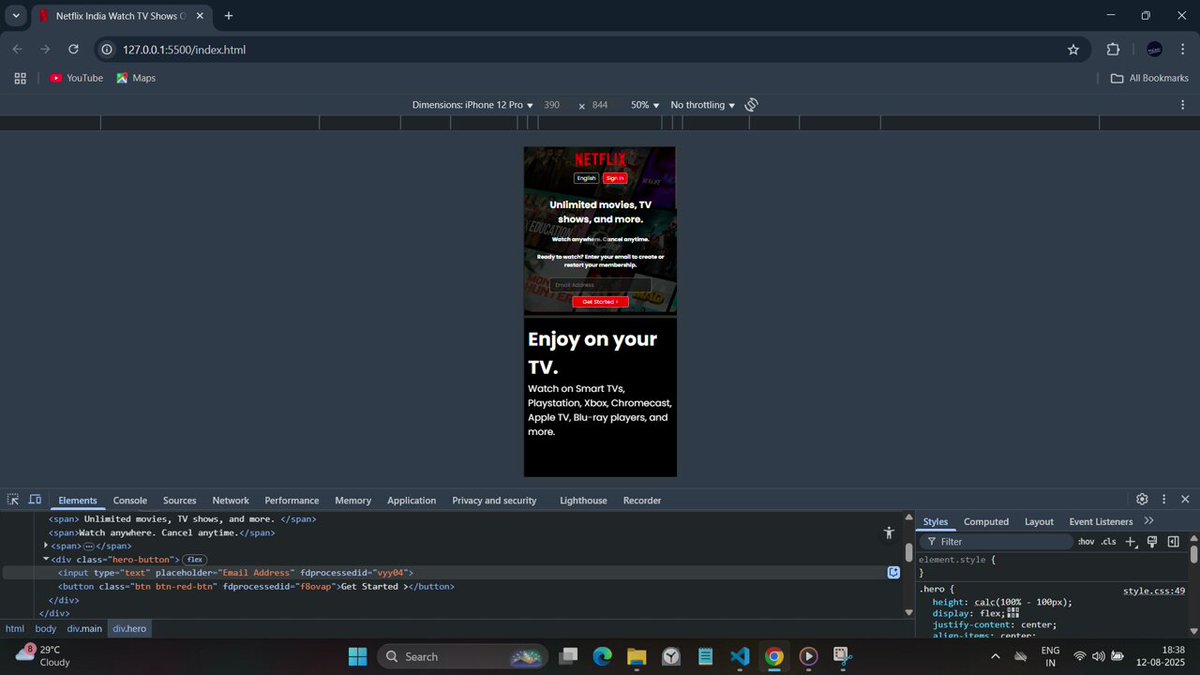This screenshot has height=675, width=1200.
Task: Open File Explorer from taskbar
Action: 636,656
